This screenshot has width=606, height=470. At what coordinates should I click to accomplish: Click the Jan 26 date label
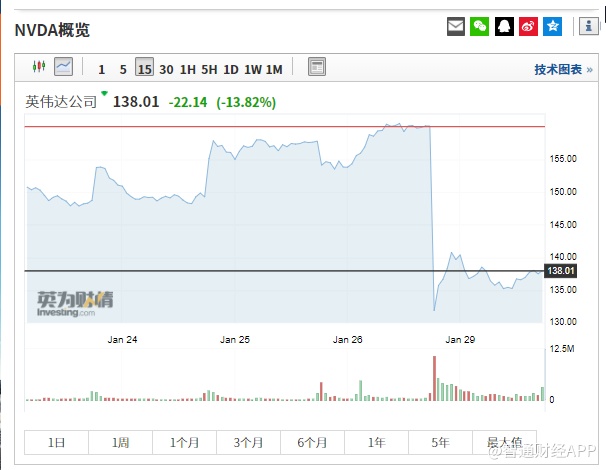click(347, 340)
